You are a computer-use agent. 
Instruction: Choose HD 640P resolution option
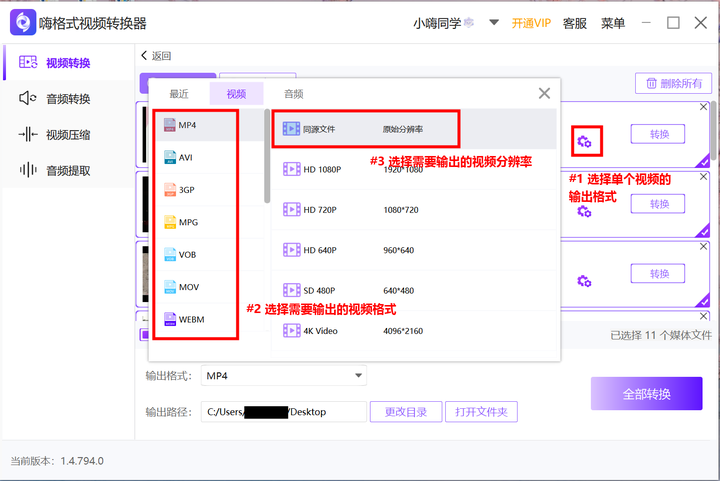point(413,250)
